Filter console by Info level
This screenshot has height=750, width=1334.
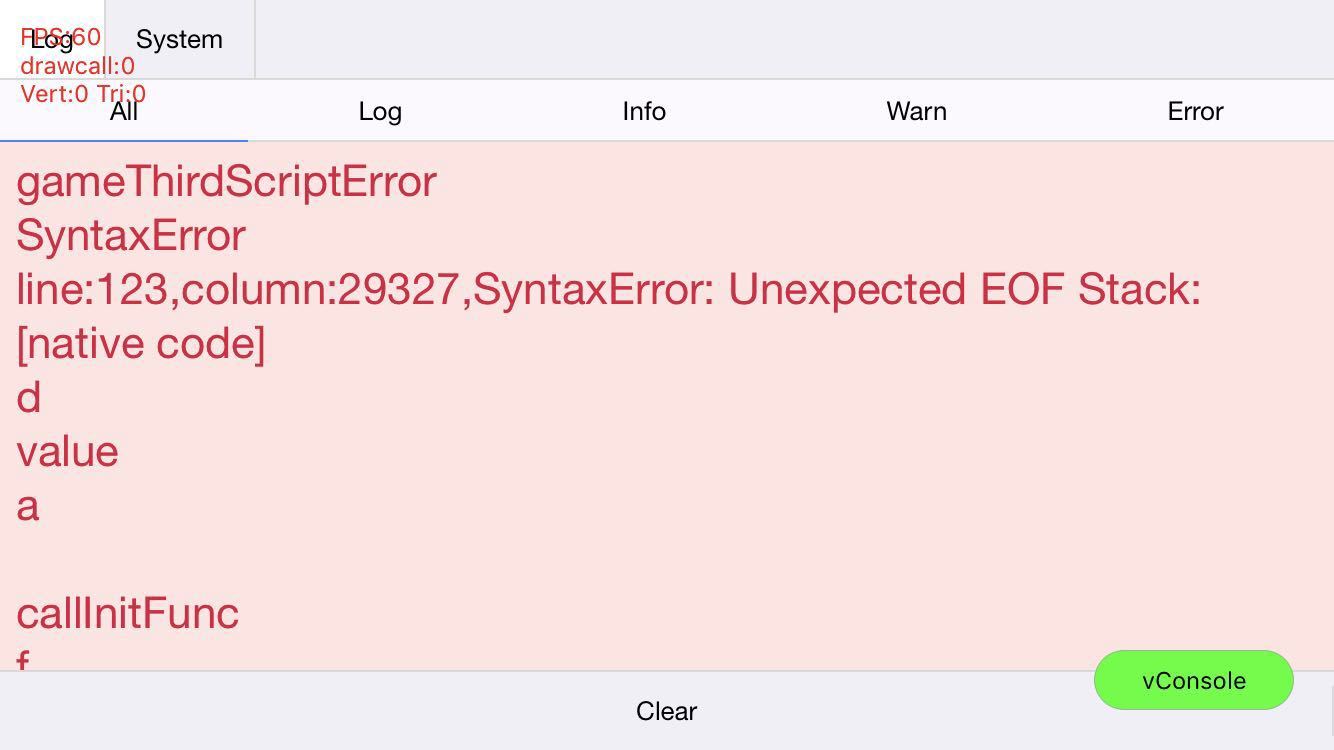[644, 111]
